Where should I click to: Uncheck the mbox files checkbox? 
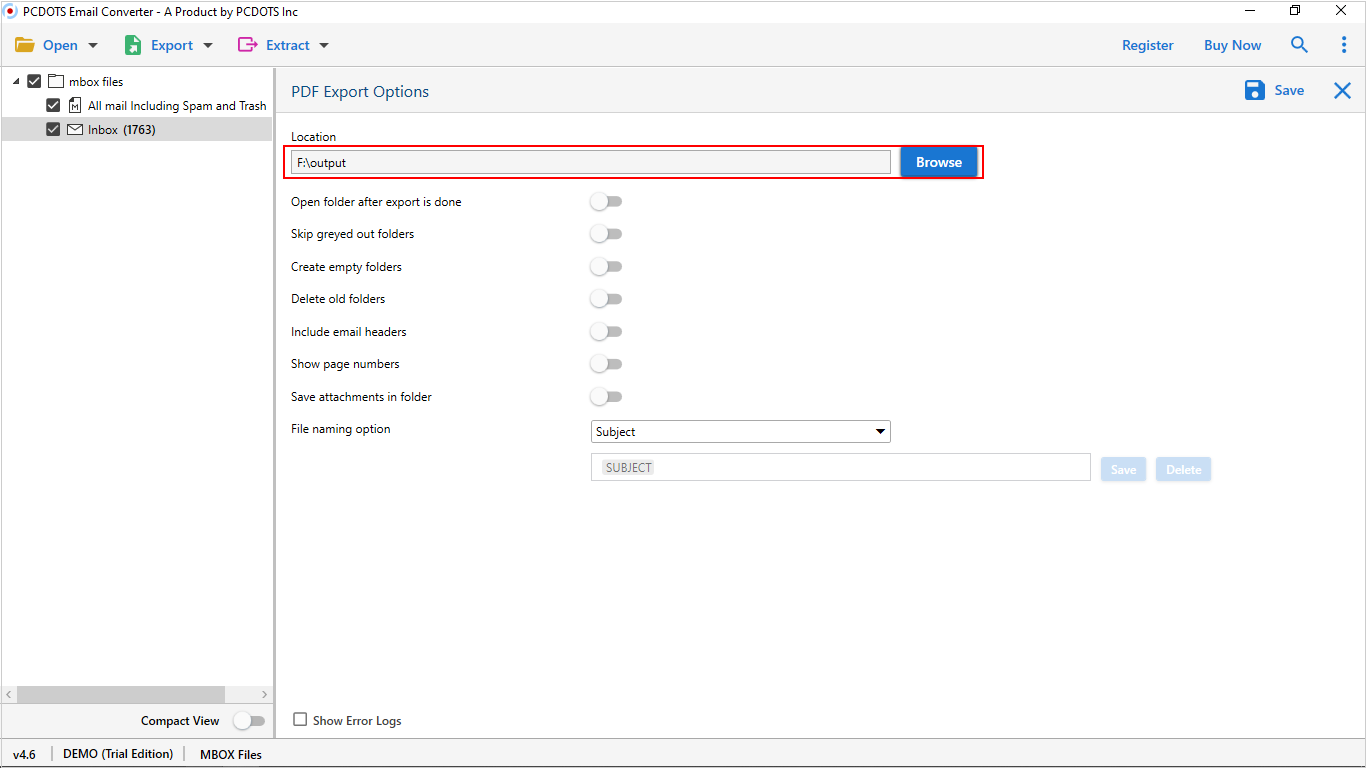click(34, 81)
